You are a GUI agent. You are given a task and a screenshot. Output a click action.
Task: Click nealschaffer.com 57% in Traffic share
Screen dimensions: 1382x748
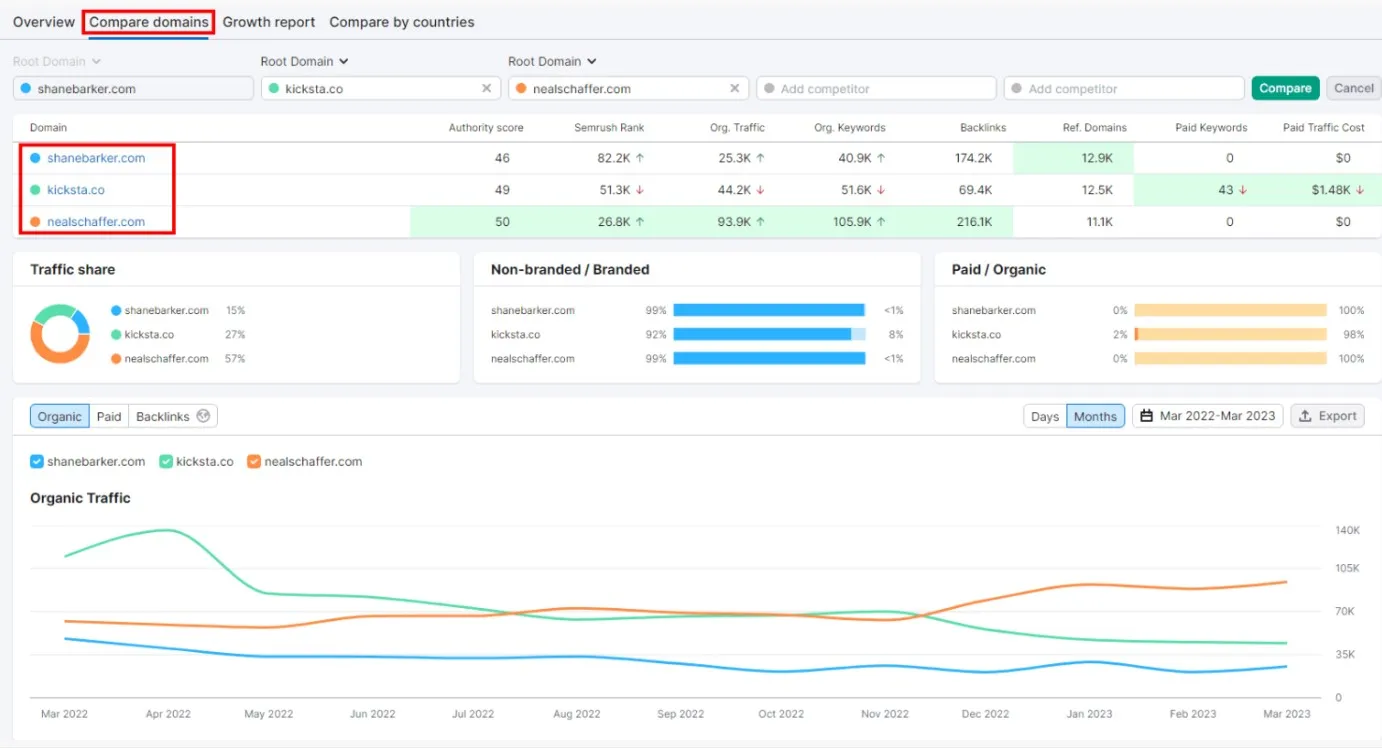178,358
